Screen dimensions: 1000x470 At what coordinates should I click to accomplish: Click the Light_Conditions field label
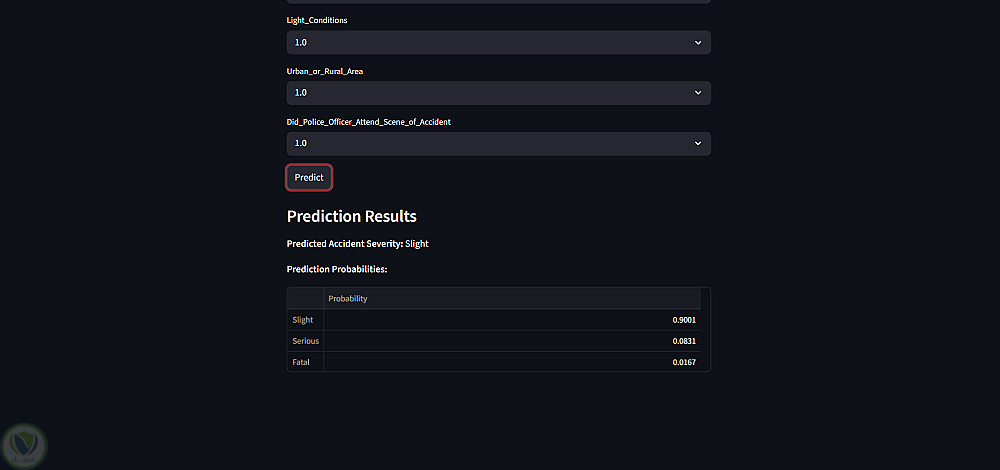tap(317, 20)
